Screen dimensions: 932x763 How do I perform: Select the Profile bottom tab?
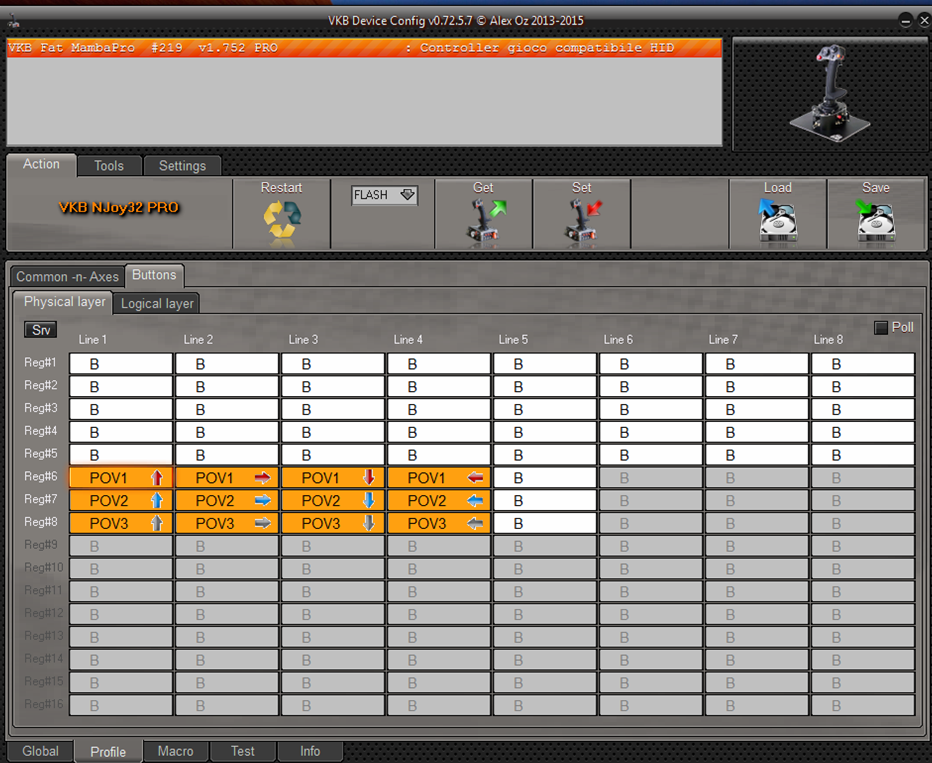click(x=108, y=752)
